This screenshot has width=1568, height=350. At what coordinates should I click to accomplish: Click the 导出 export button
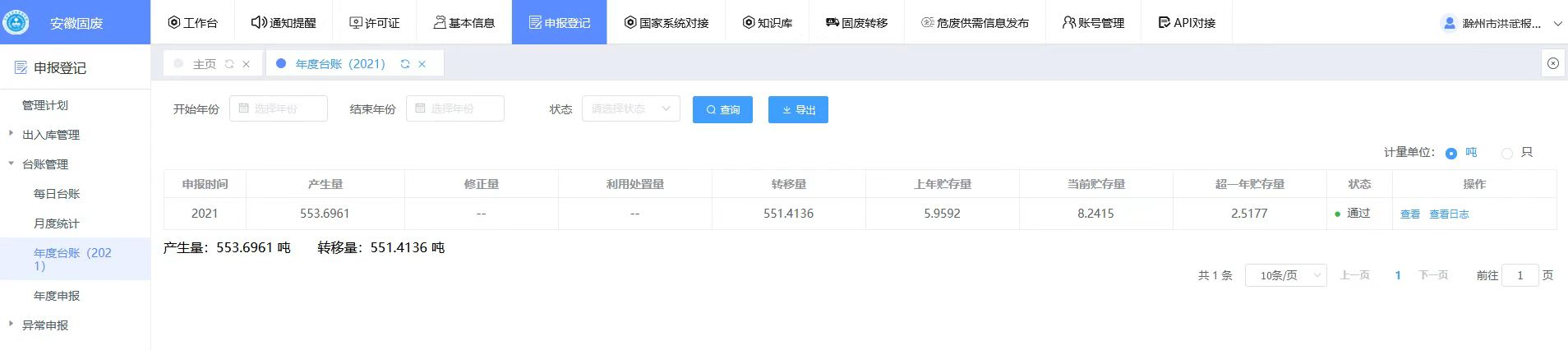pos(798,109)
